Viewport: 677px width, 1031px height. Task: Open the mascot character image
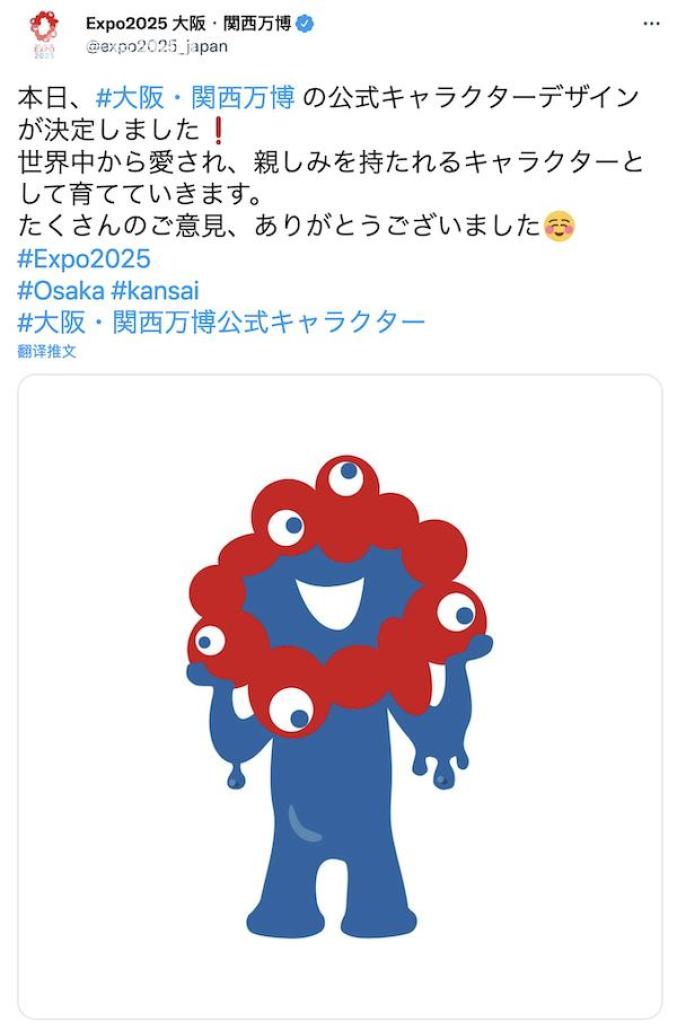(x=339, y=696)
